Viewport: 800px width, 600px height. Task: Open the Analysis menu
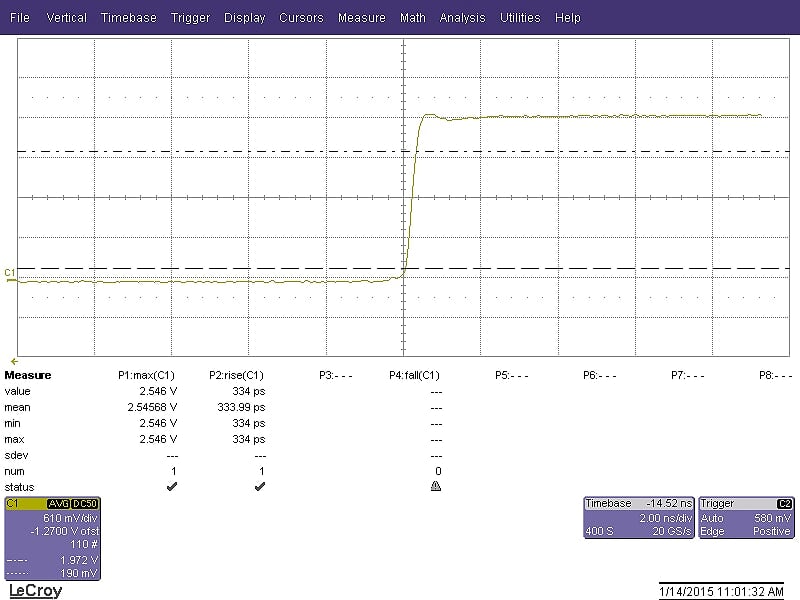[462, 18]
